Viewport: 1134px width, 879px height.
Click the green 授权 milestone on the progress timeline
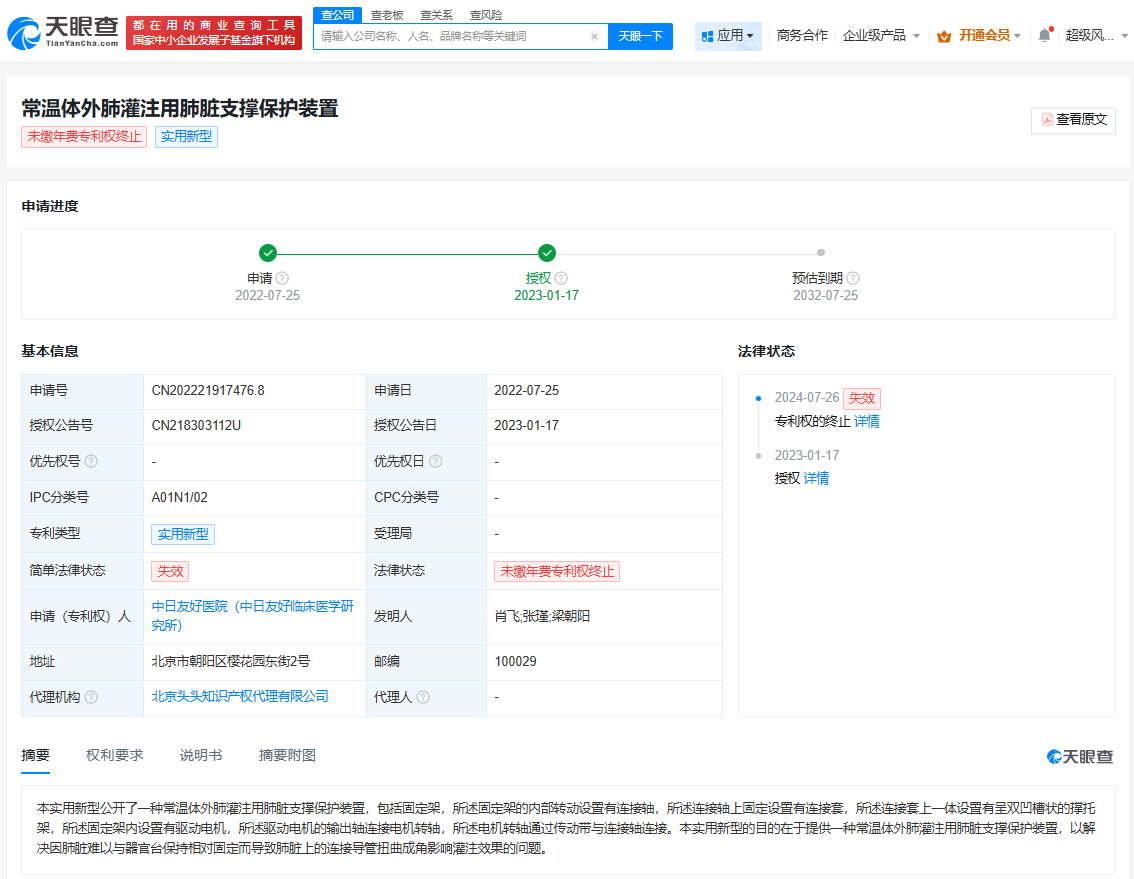(547, 253)
